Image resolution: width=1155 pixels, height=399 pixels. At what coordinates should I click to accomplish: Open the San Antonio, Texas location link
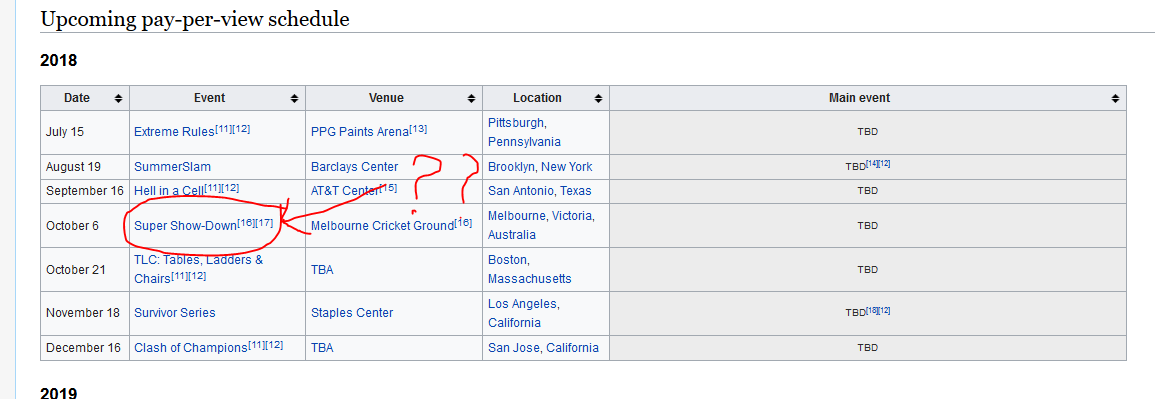(539, 191)
